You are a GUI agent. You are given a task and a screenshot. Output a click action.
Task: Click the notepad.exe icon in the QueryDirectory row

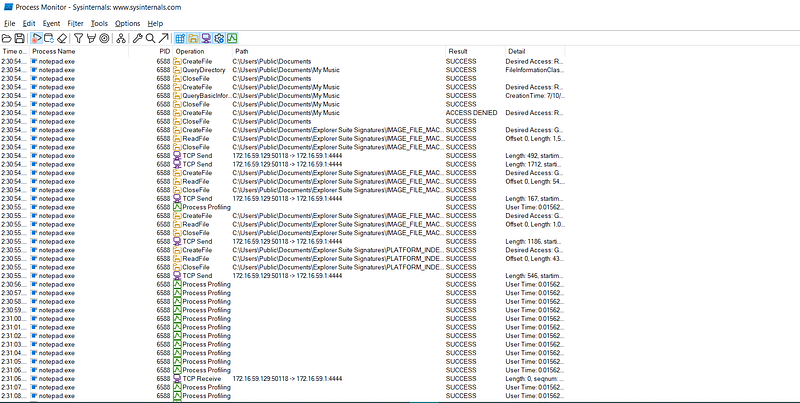(x=34, y=70)
